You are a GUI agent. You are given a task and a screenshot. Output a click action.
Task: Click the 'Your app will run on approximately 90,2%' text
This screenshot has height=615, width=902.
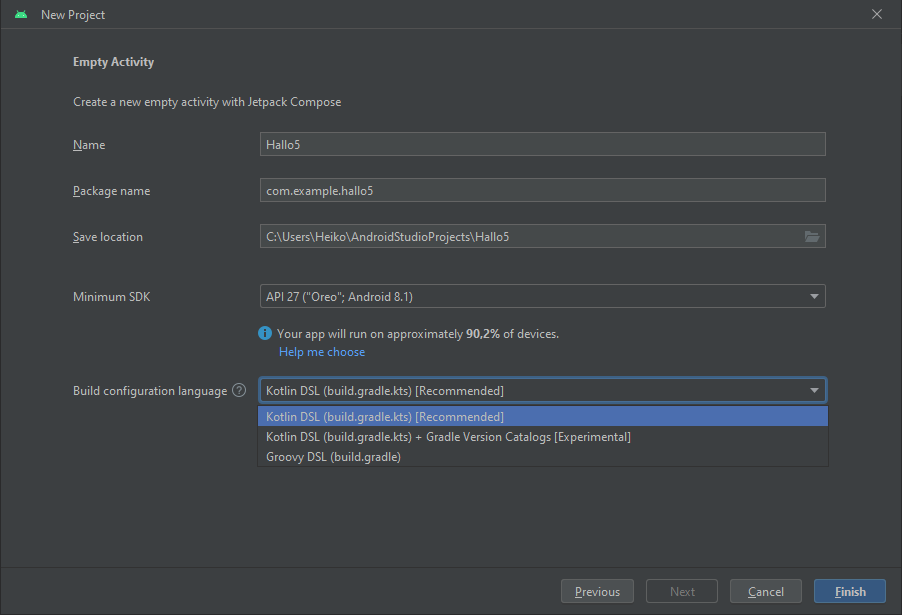[x=418, y=334]
